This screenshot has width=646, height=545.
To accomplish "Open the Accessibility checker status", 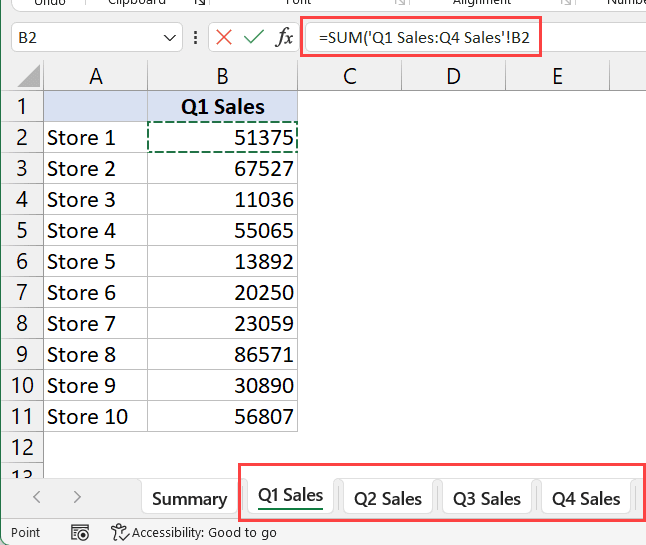I will (x=194, y=532).
